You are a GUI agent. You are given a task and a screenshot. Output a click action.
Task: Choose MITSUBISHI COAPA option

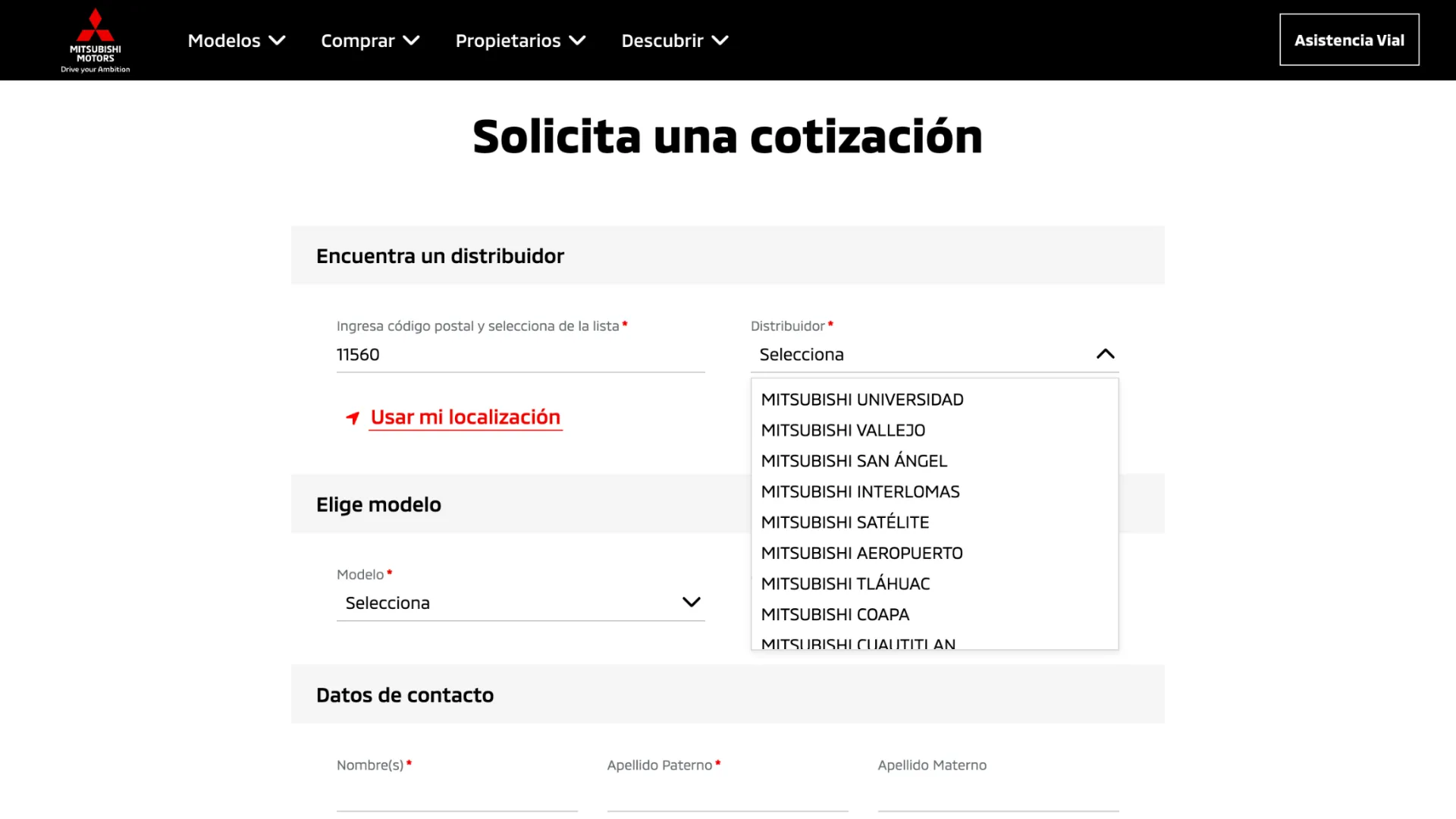(x=835, y=615)
